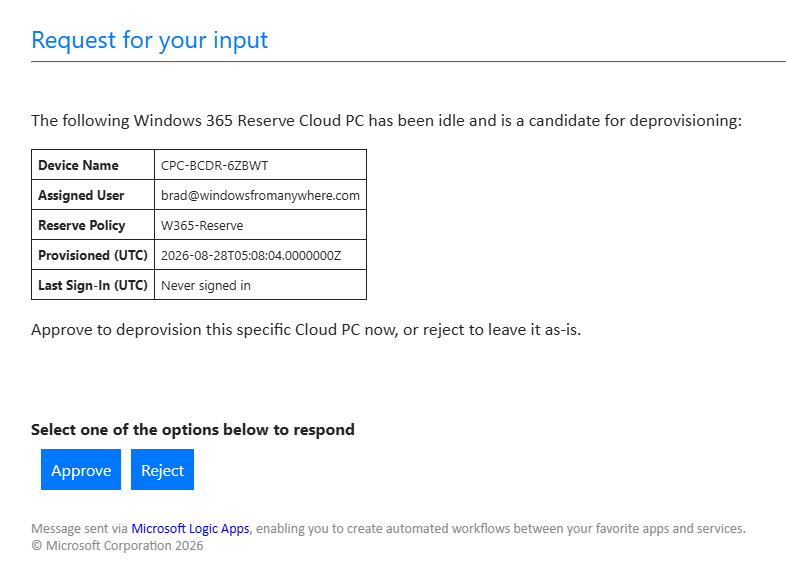Open the Microsoft Logic Apps link
786x579 pixels.
[x=190, y=528]
